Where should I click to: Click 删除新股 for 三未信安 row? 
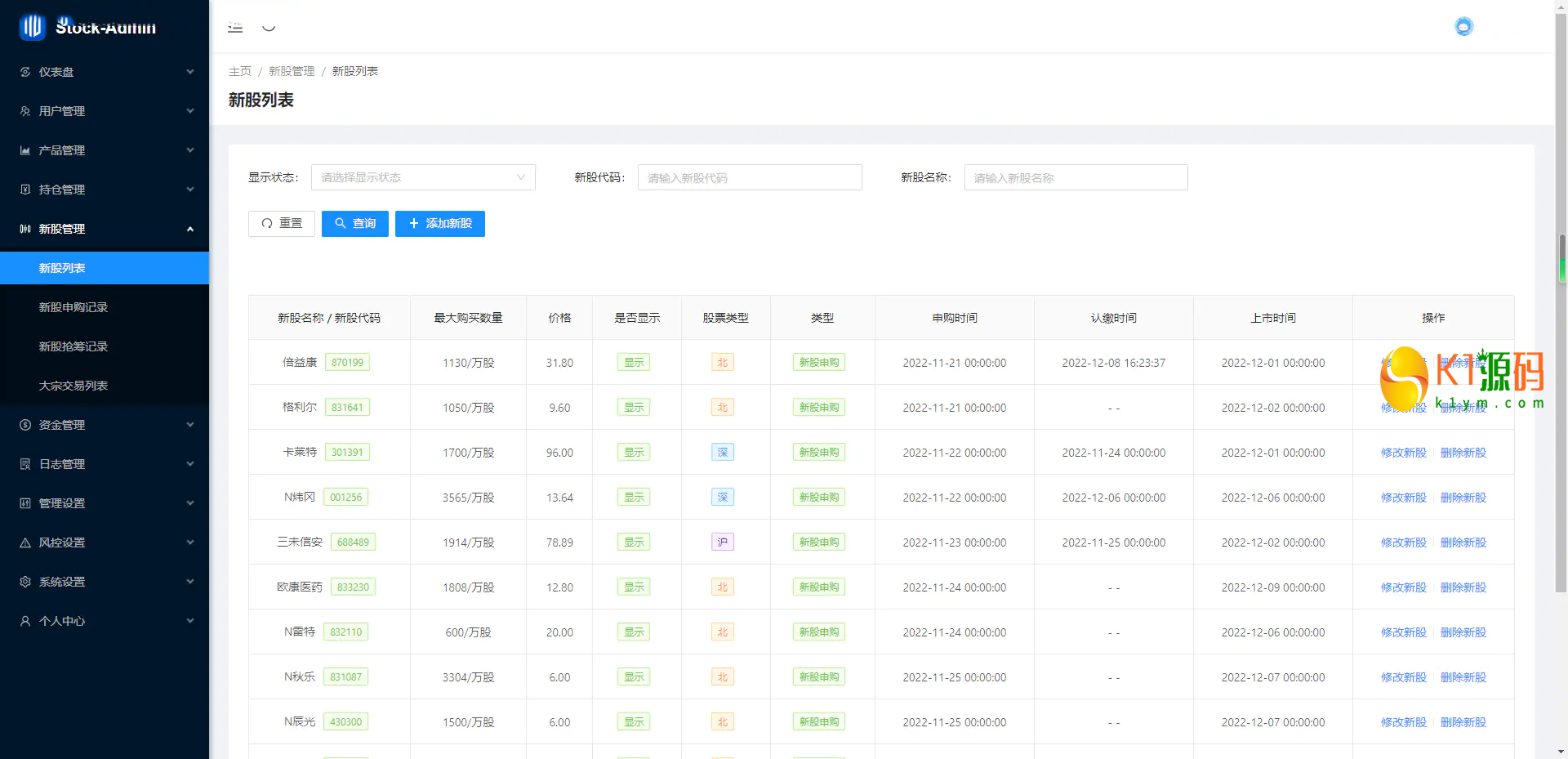point(1463,542)
